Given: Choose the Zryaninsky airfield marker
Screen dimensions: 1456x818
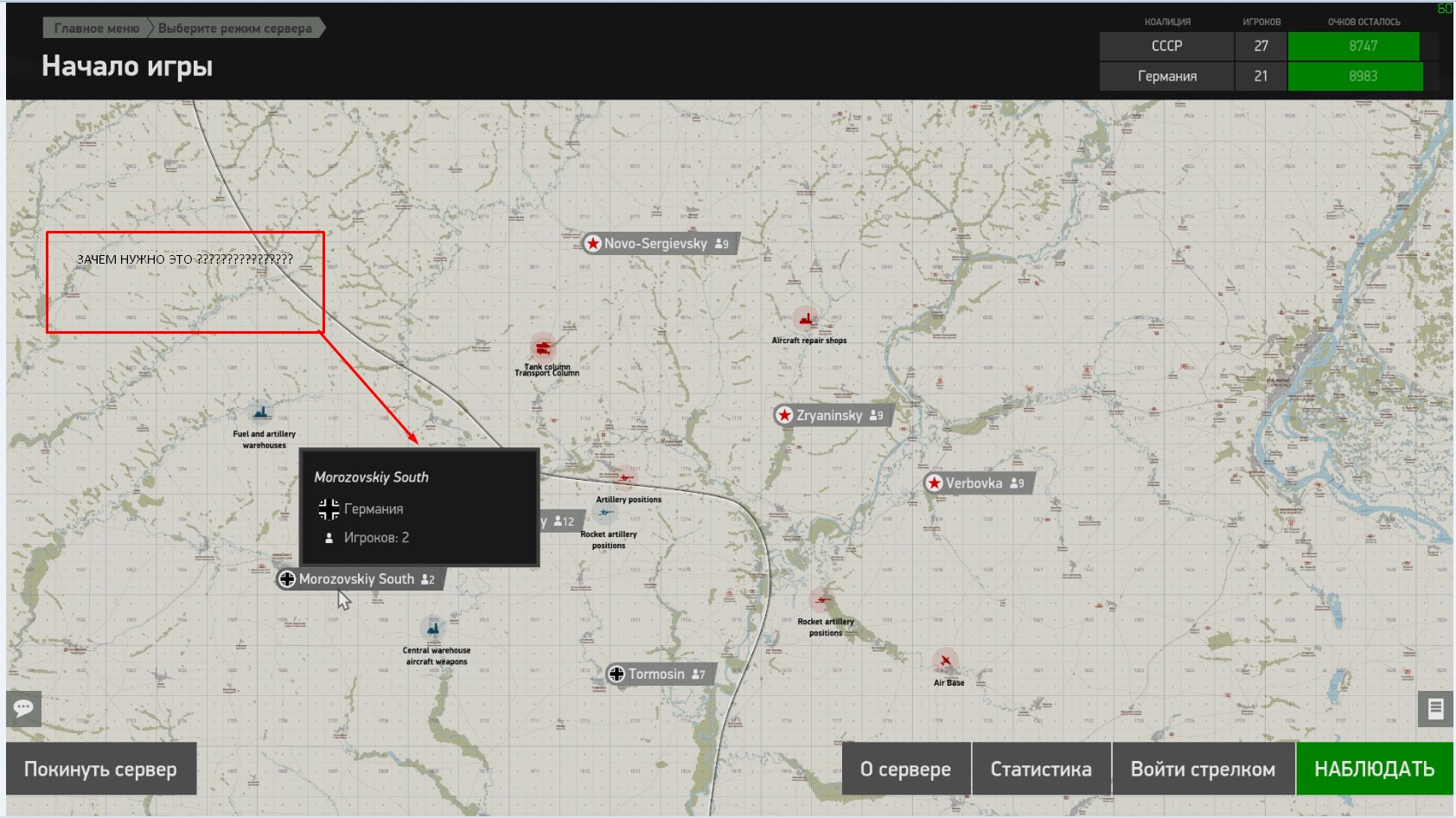Looking at the screenshot, I should point(832,415).
